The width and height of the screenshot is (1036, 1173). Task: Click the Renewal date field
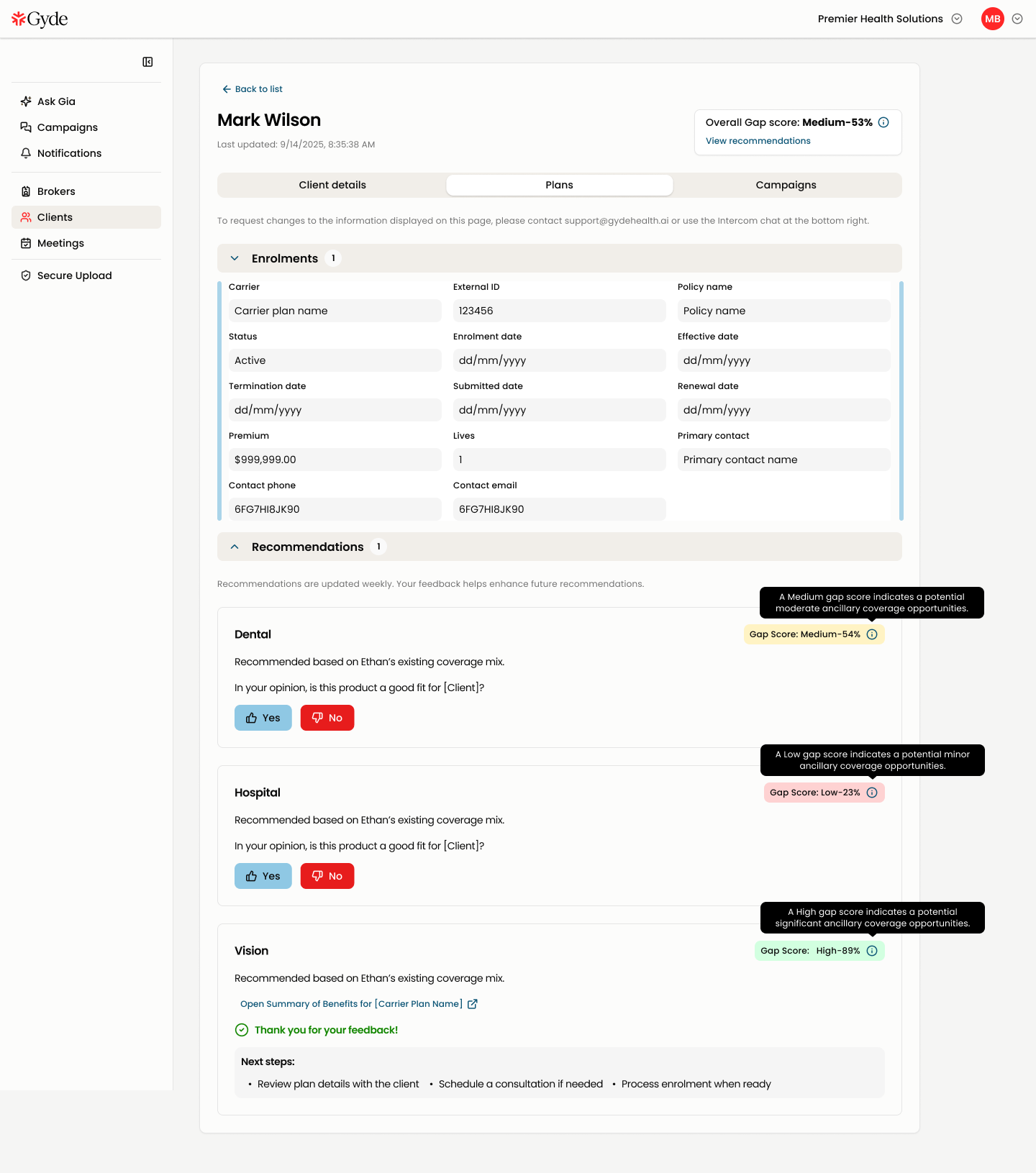click(784, 410)
